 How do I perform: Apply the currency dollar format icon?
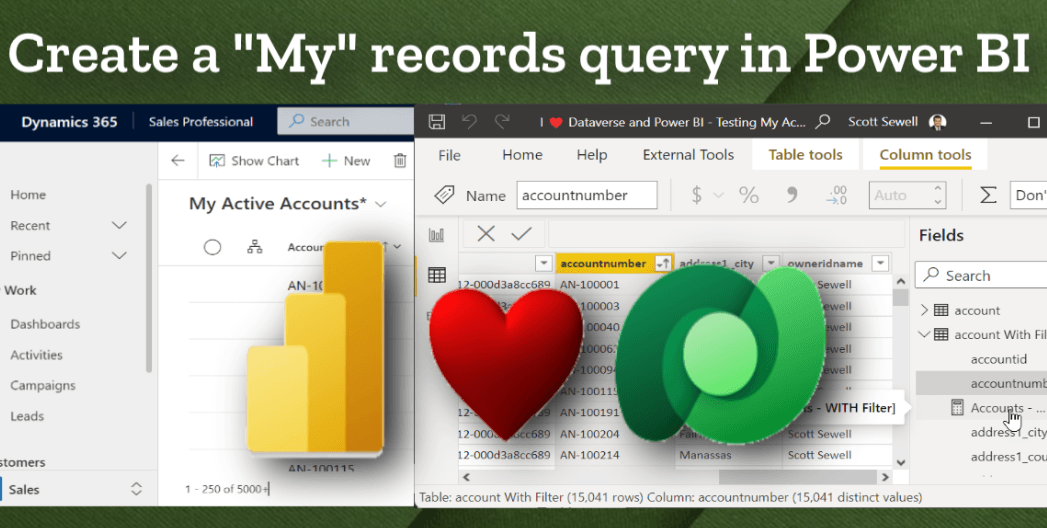(x=696, y=195)
